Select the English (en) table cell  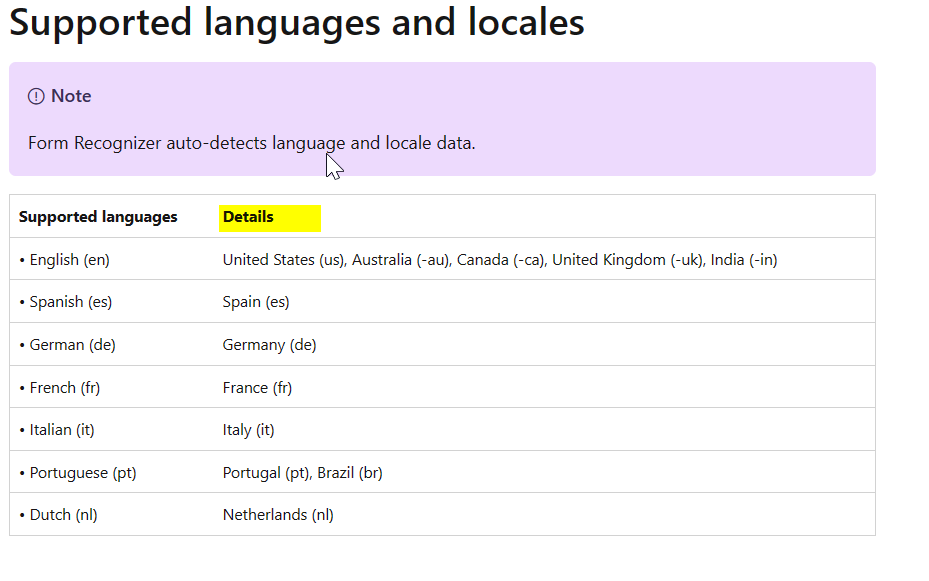tap(65, 259)
